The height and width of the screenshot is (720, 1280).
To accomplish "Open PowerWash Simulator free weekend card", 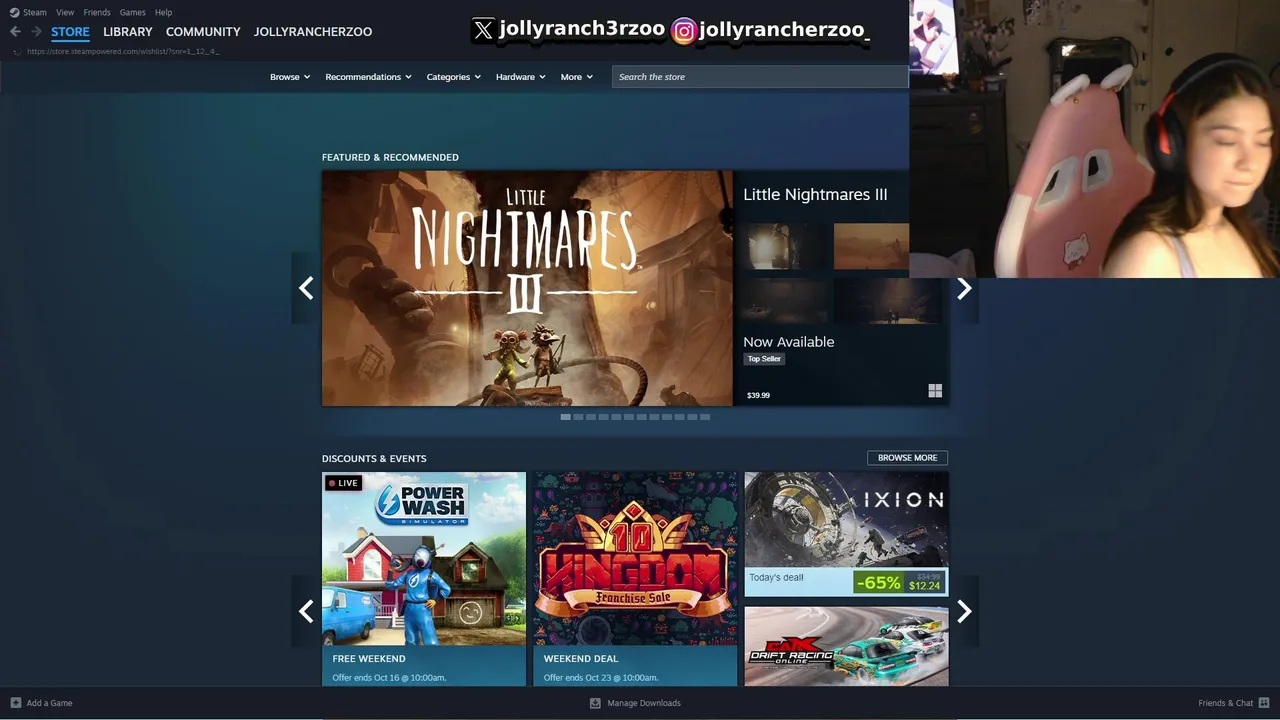I will point(424,578).
